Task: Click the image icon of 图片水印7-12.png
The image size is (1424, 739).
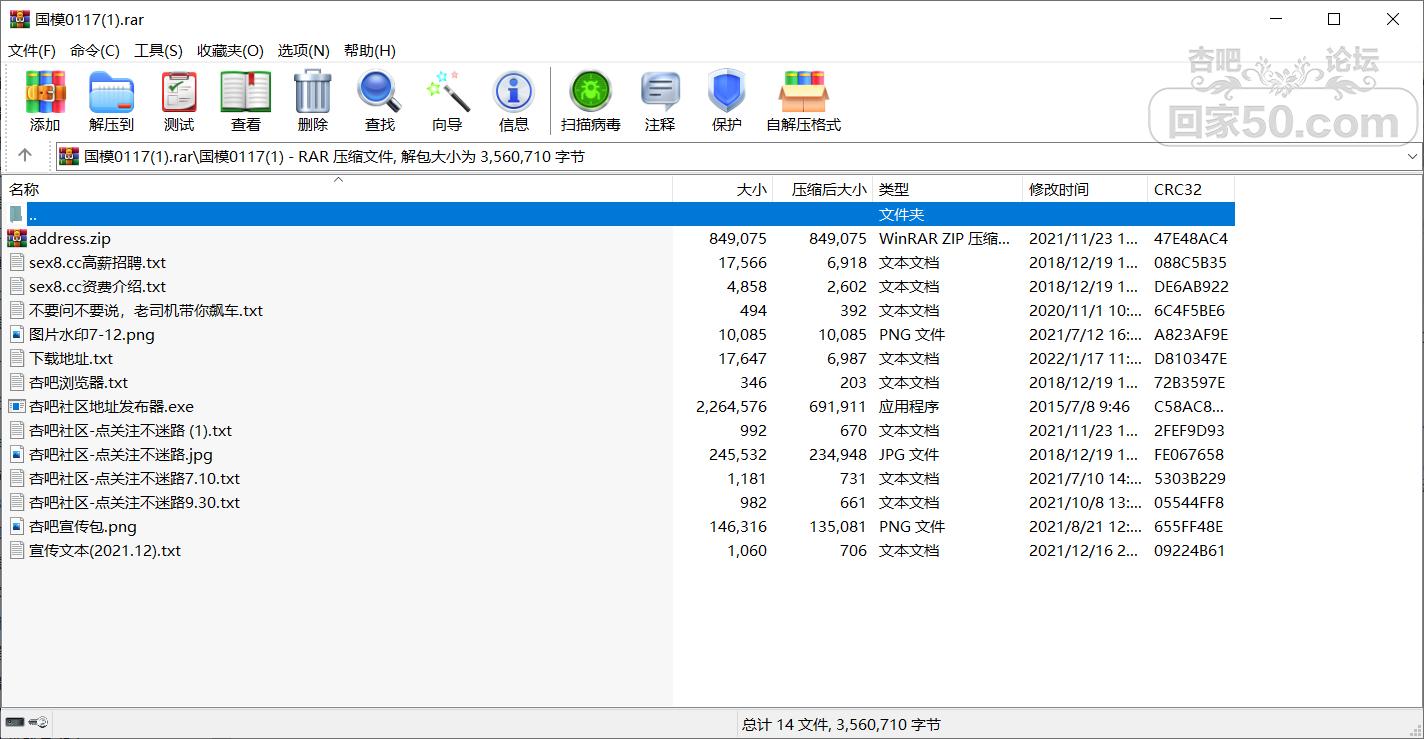Action: click(17, 334)
